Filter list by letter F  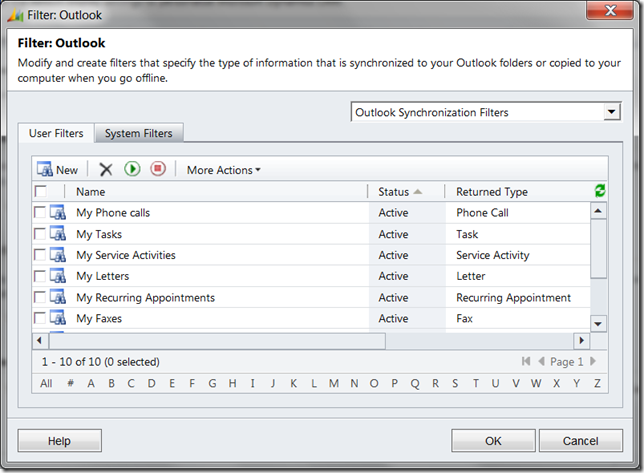click(192, 383)
